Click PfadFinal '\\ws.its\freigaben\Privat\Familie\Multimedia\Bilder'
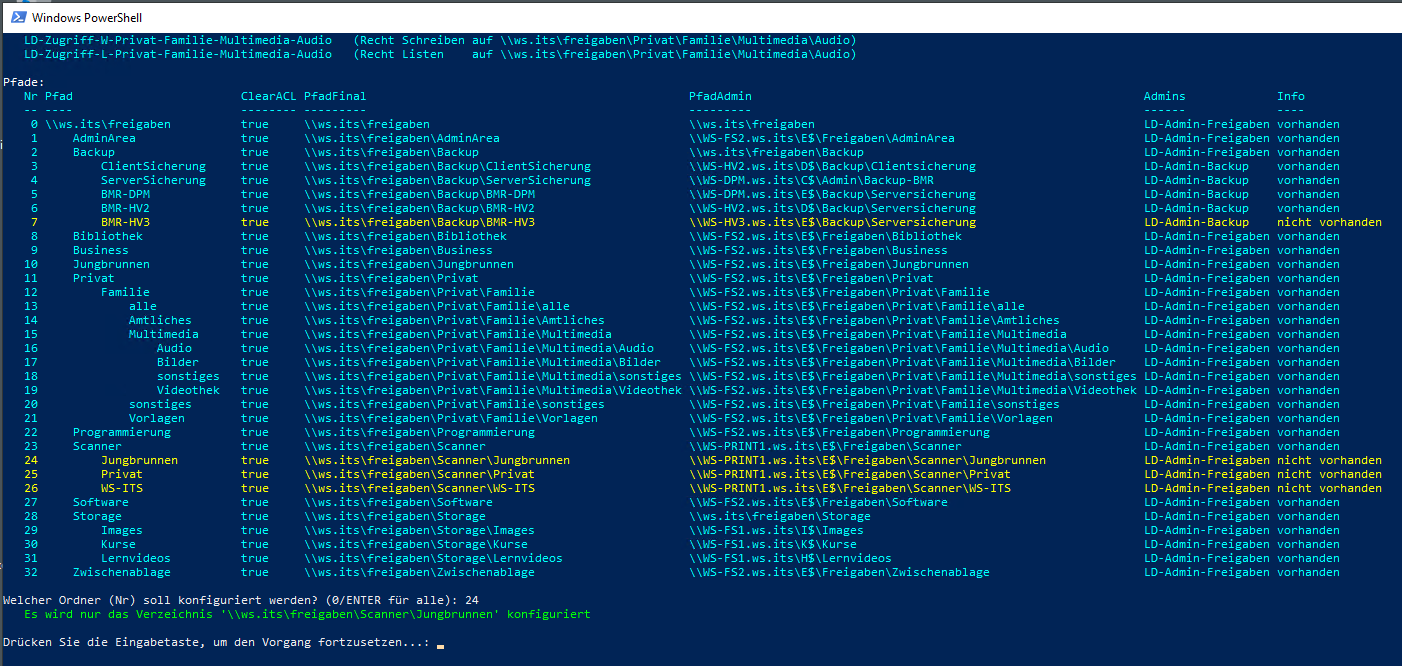 (x=482, y=362)
